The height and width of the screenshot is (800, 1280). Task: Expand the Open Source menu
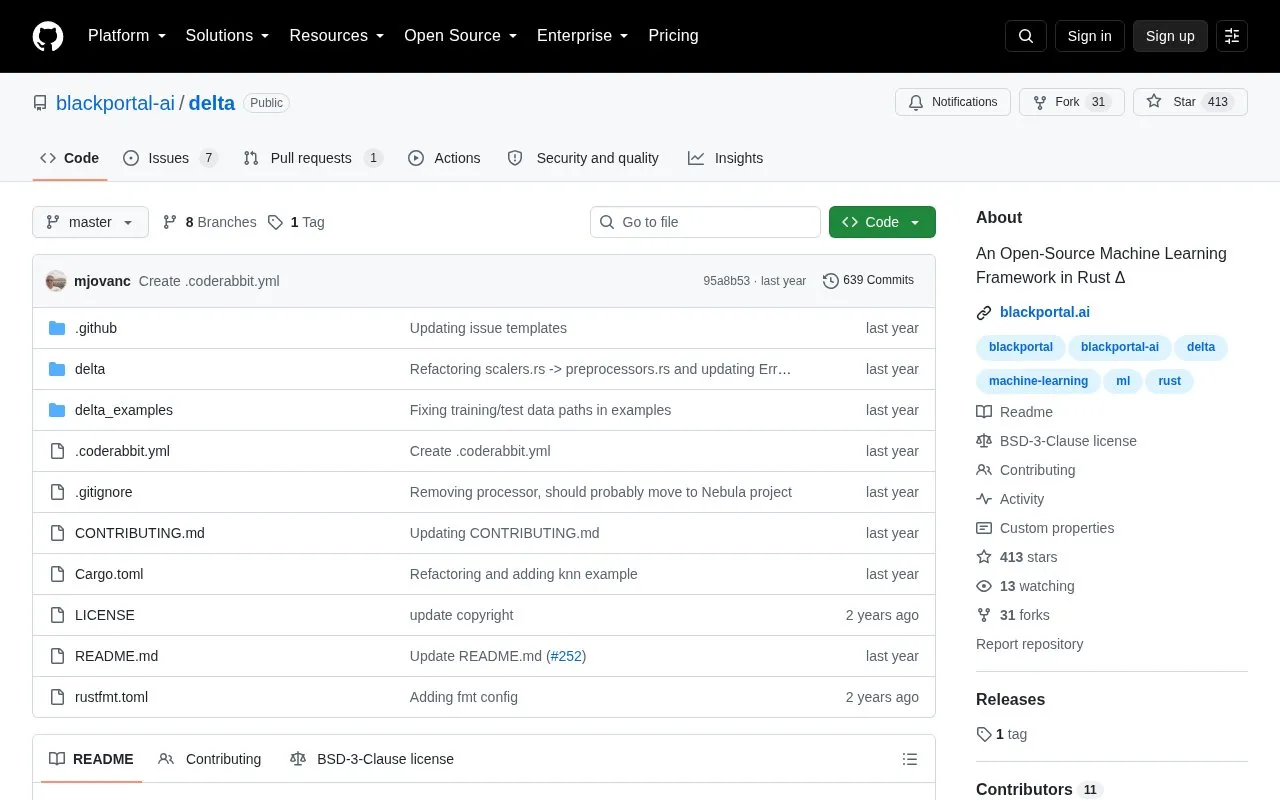[460, 36]
